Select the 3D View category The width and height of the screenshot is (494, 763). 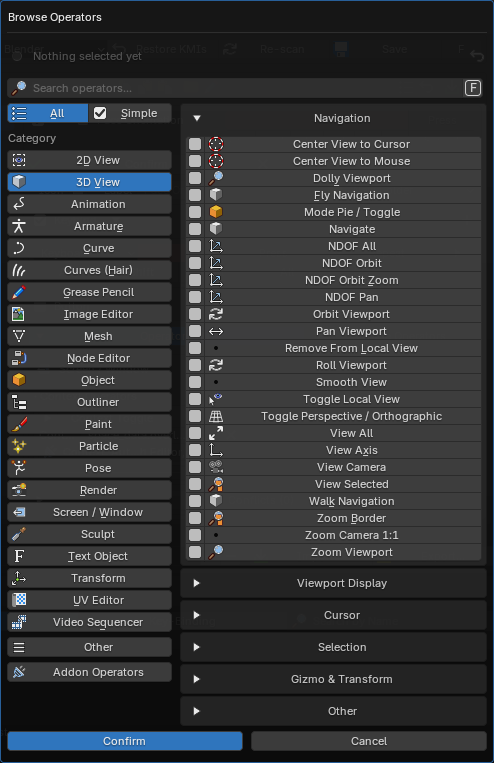click(x=90, y=182)
